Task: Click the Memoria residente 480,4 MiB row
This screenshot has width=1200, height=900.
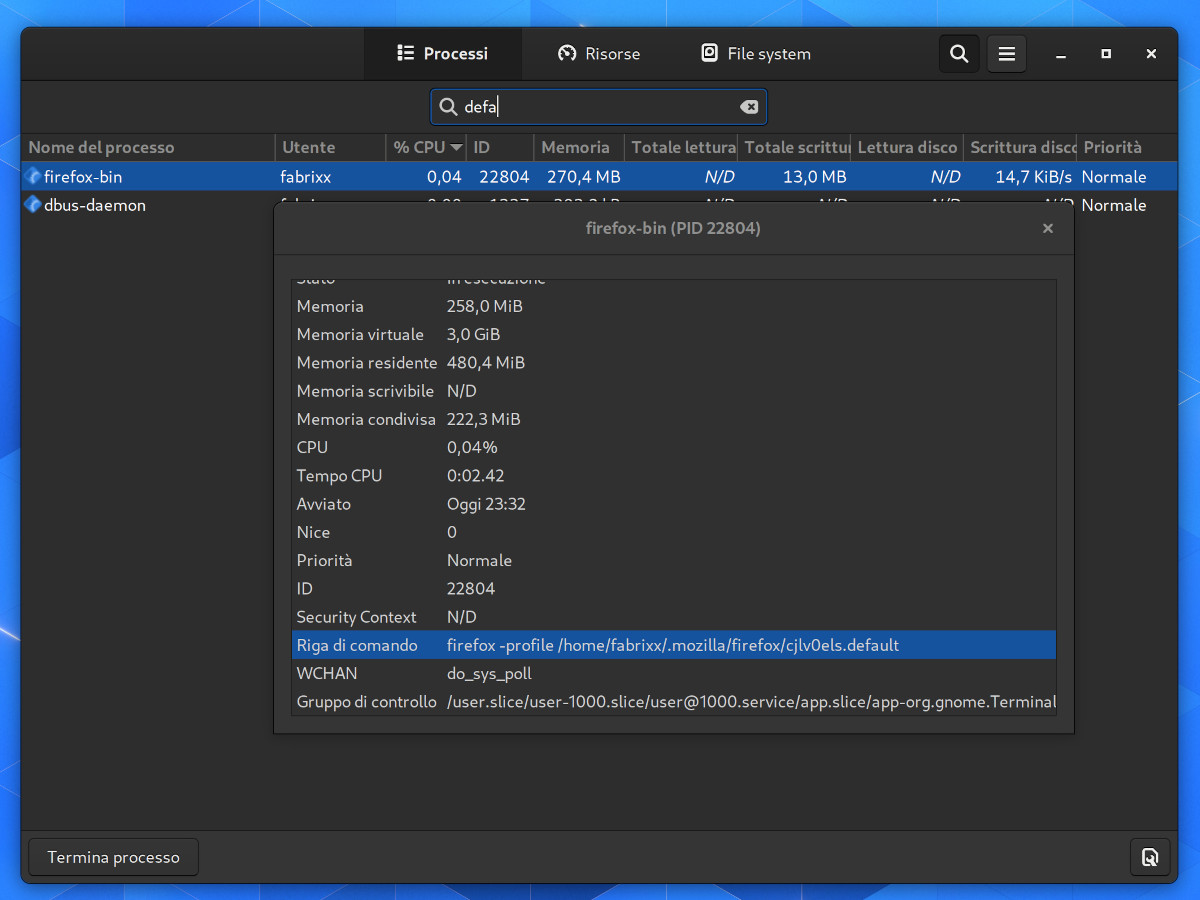Action: 674,362
